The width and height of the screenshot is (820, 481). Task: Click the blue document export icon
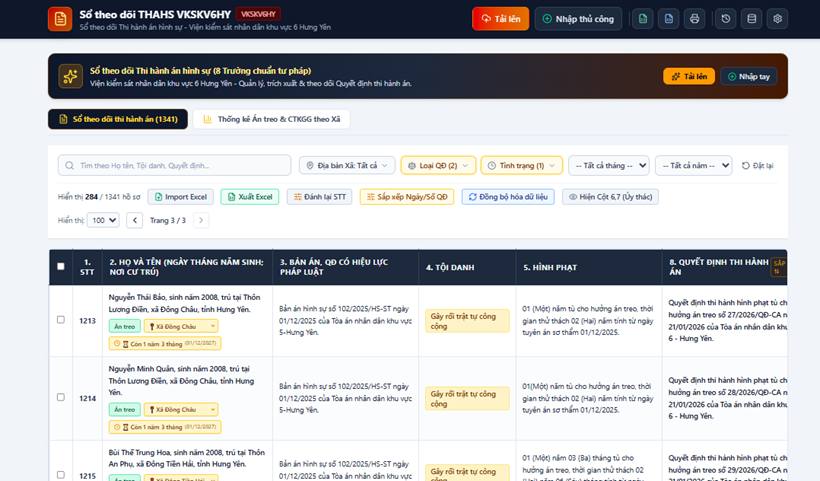(668, 19)
